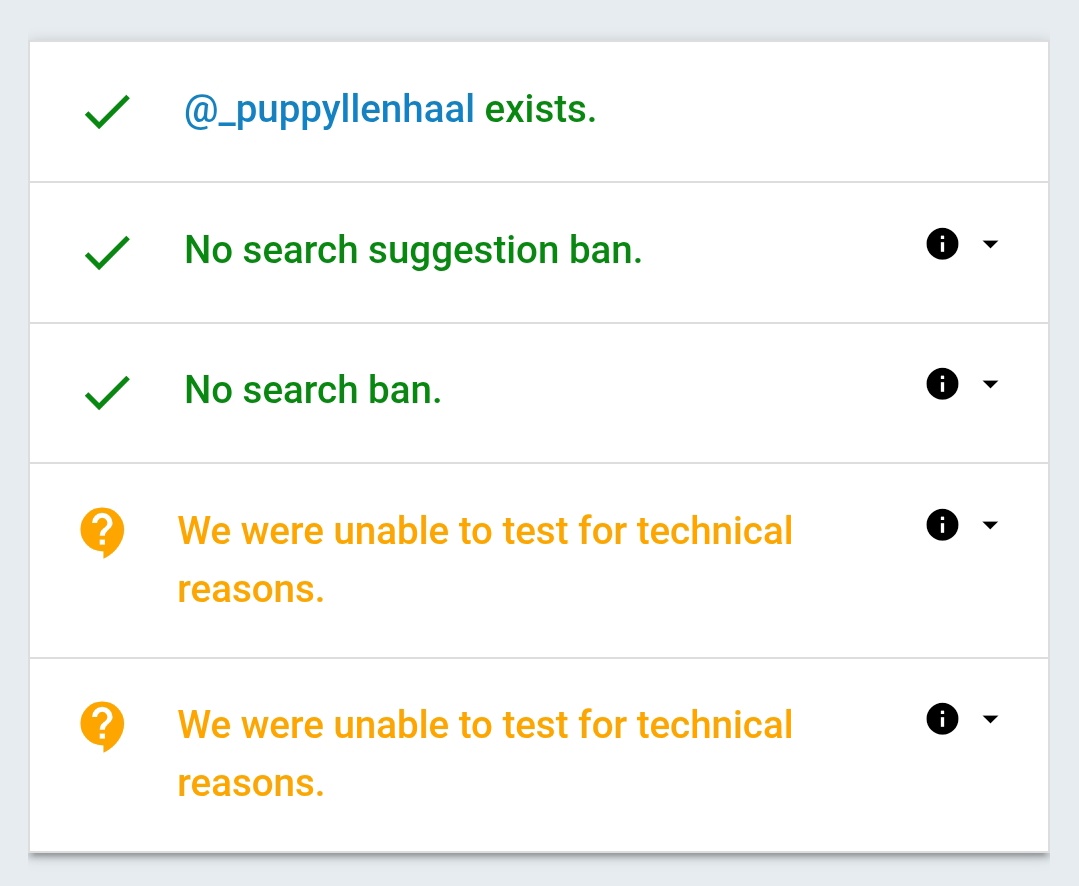This screenshot has width=1079, height=886.
Task: Click orange question mark in bottom unable-to-test row
Action: [102, 725]
